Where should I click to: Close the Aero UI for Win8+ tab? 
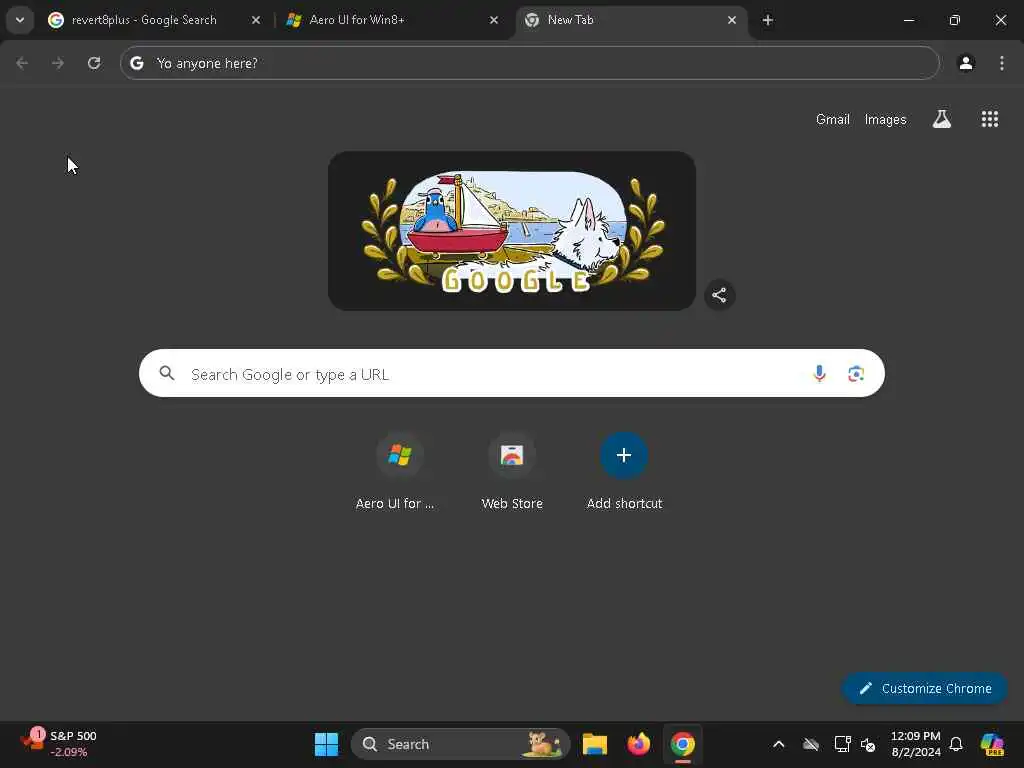click(x=494, y=20)
